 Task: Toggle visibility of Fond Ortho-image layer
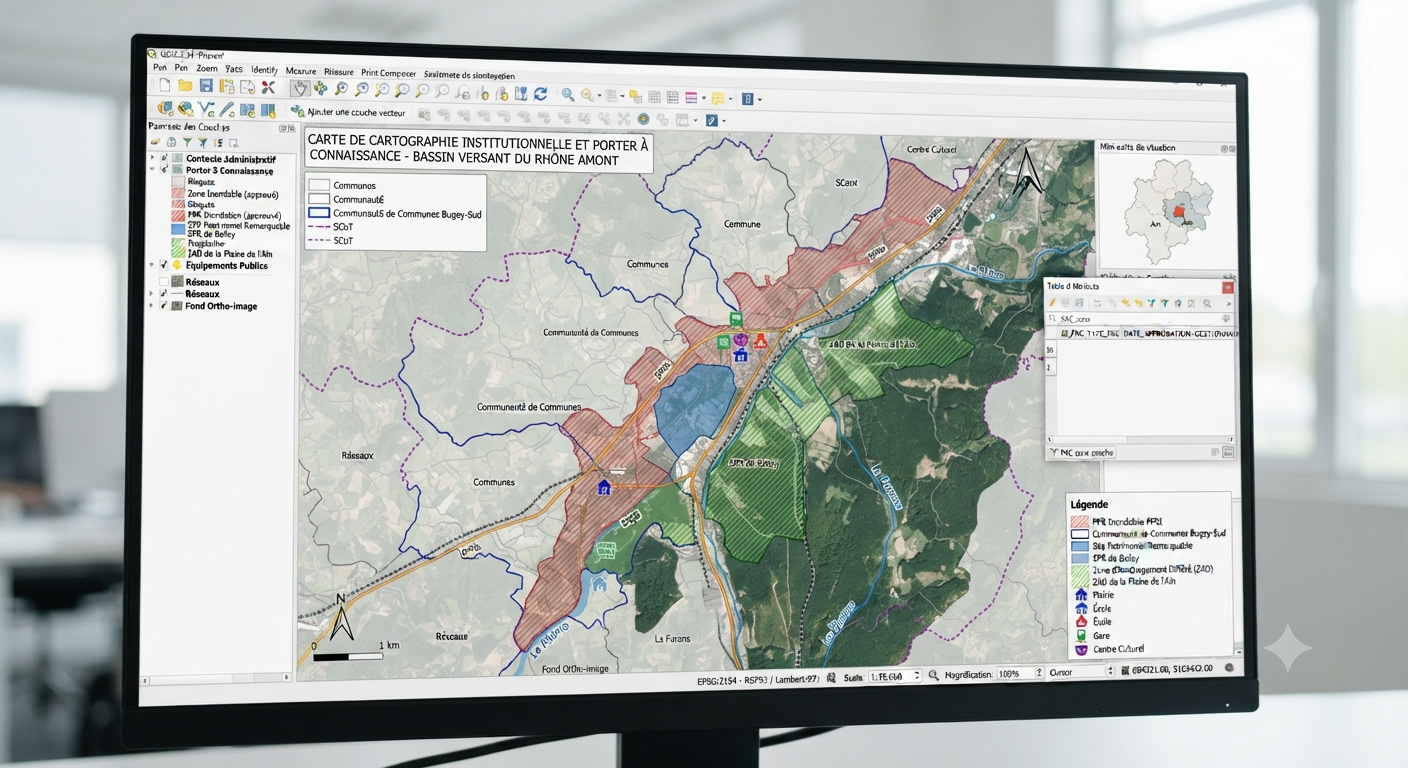tap(163, 306)
